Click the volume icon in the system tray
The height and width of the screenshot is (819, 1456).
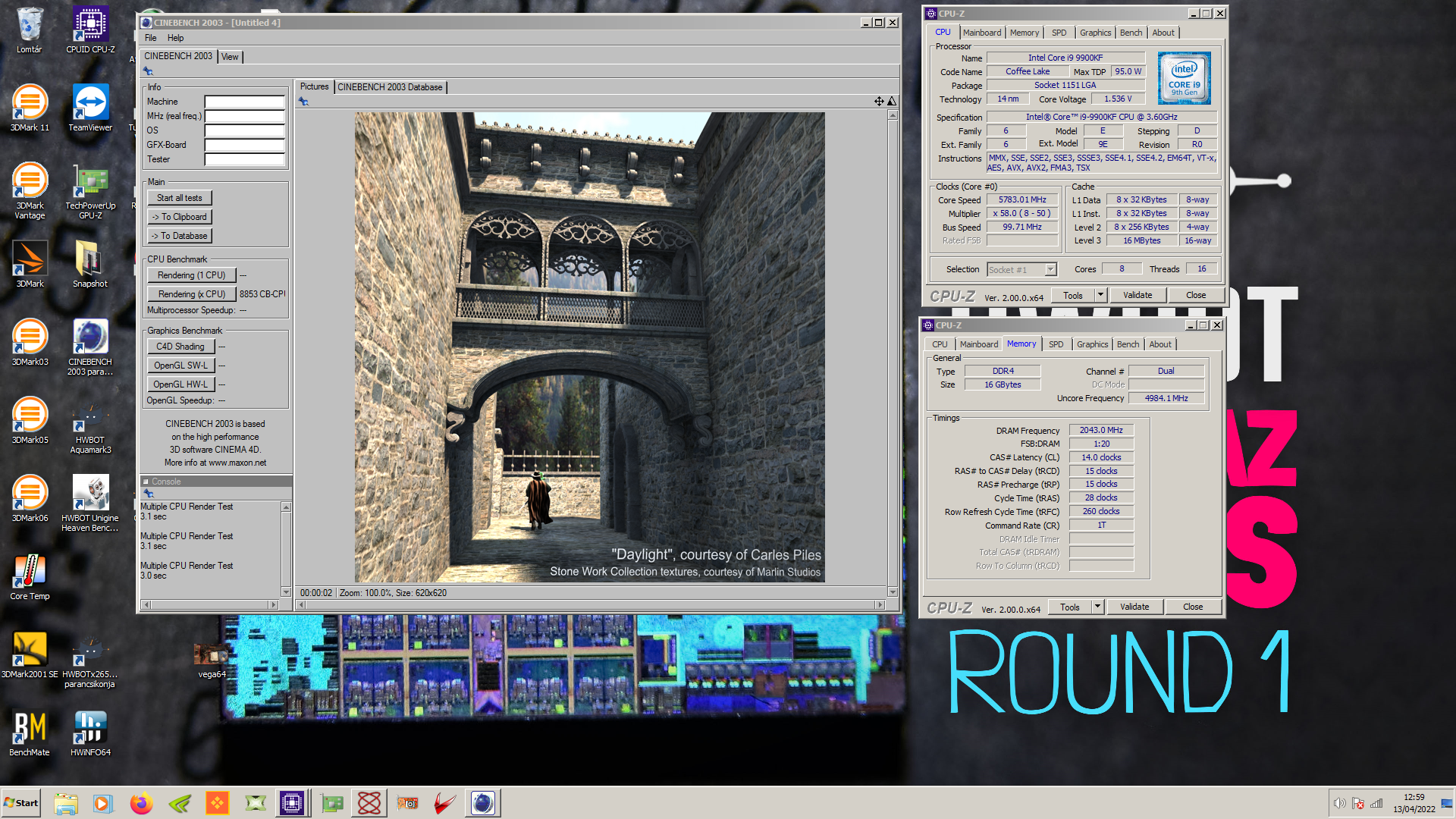(x=1339, y=803)
